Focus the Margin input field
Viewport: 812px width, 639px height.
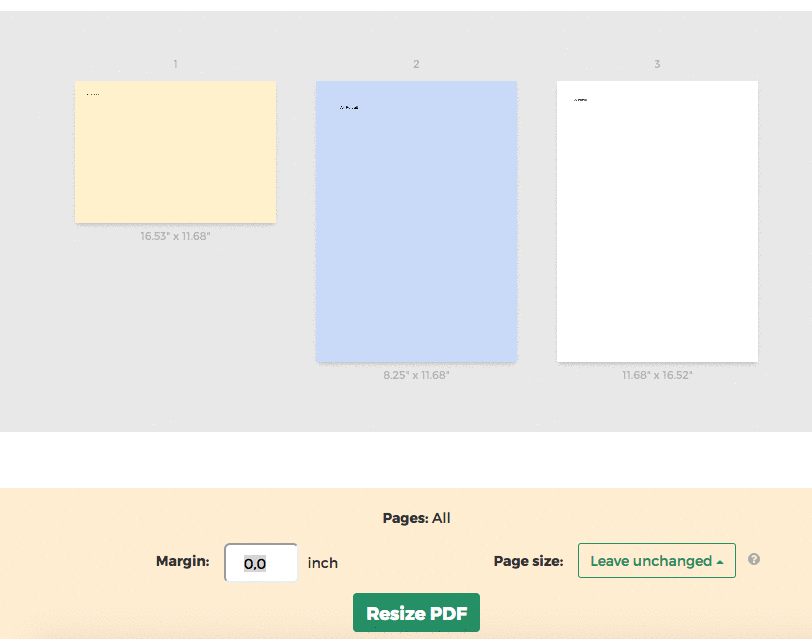coord(261,563)
